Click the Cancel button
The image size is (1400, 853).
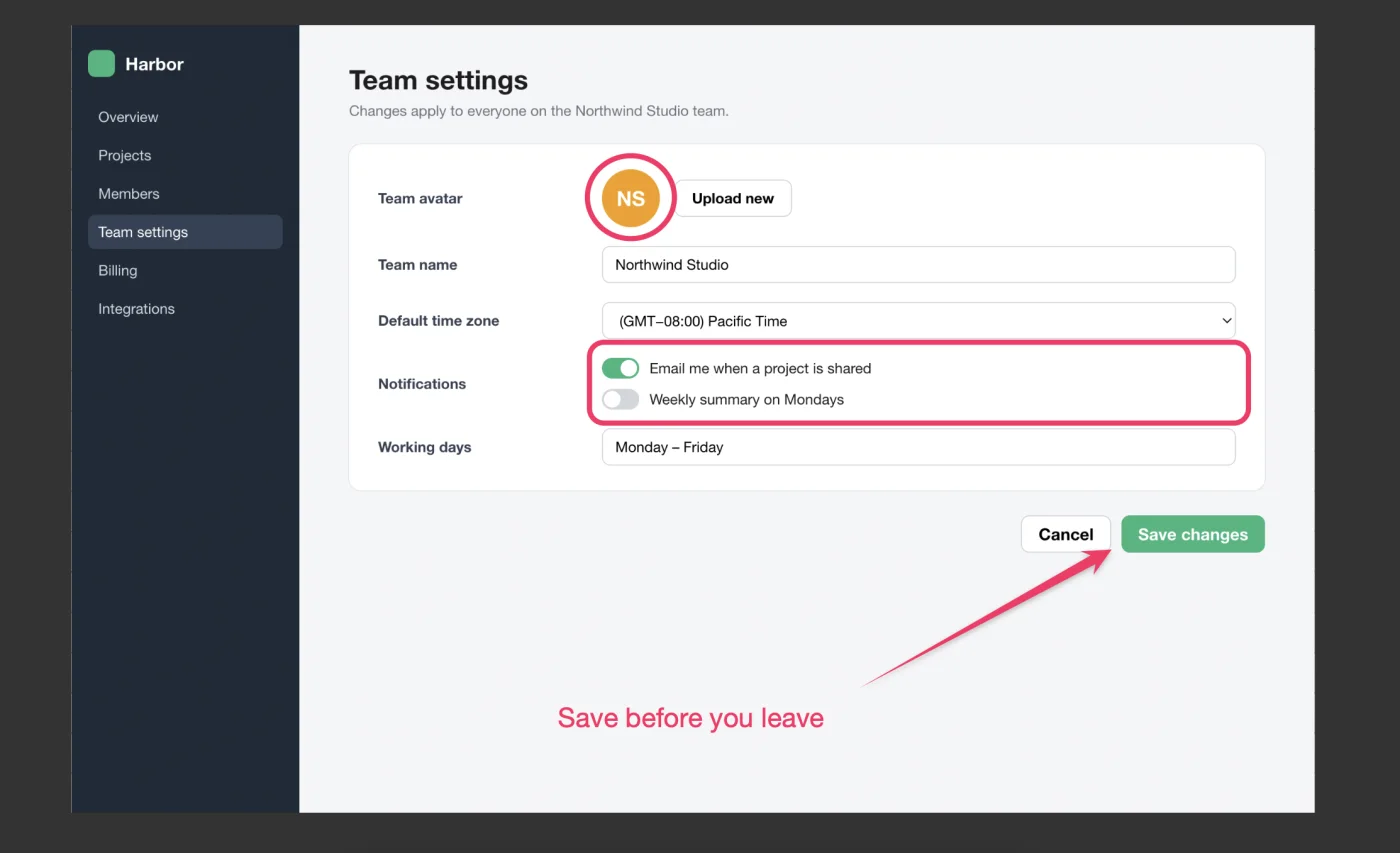(1066, 534)
